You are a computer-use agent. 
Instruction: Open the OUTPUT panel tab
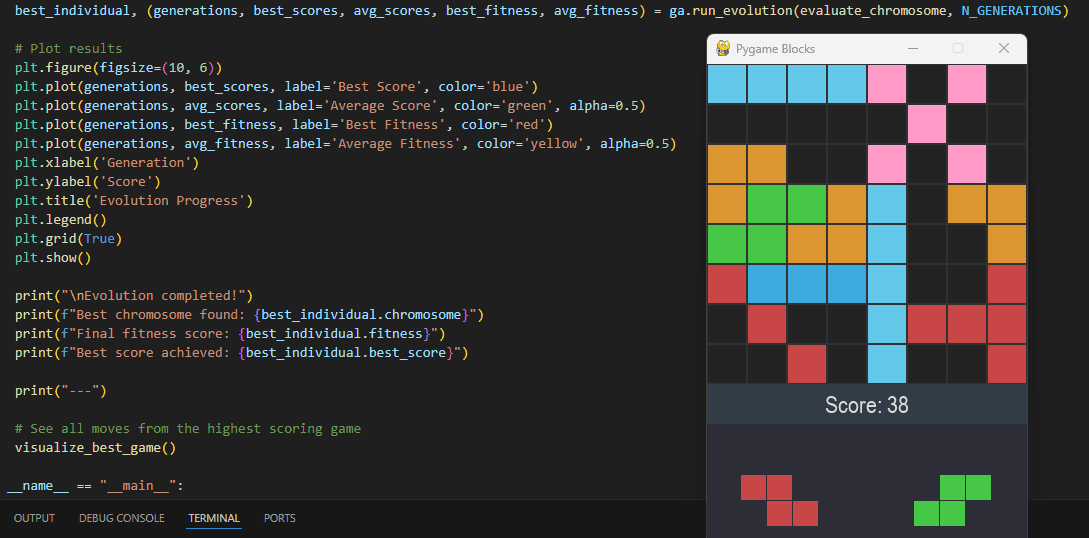click(34, 518)
